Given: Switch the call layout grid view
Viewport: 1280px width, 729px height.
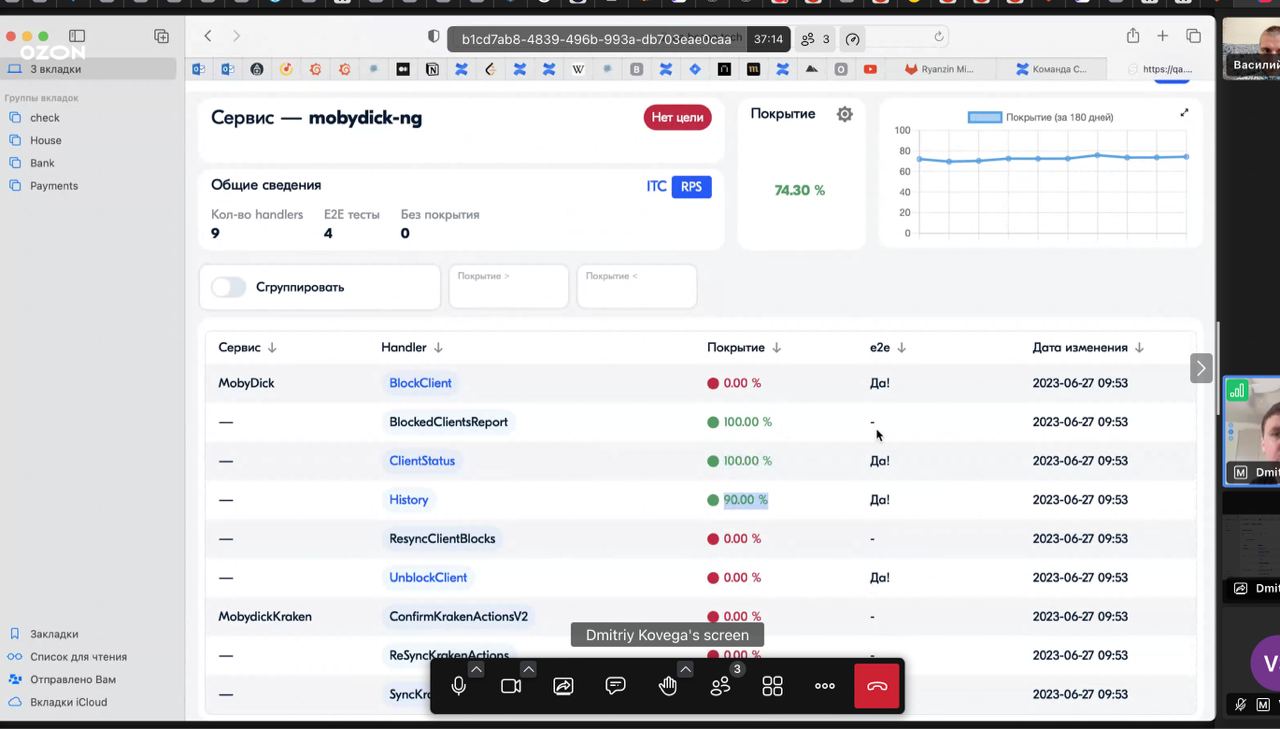Looking at the screenshot, I should pyautogui.click(x=772, y=686).
